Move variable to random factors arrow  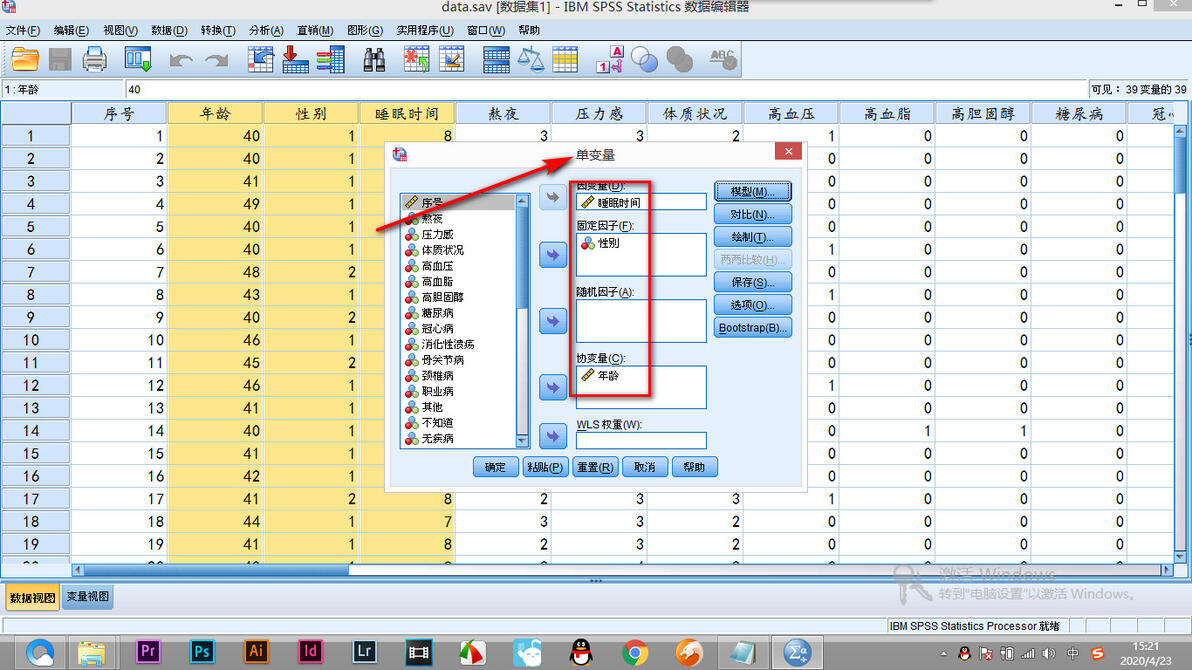553,321
